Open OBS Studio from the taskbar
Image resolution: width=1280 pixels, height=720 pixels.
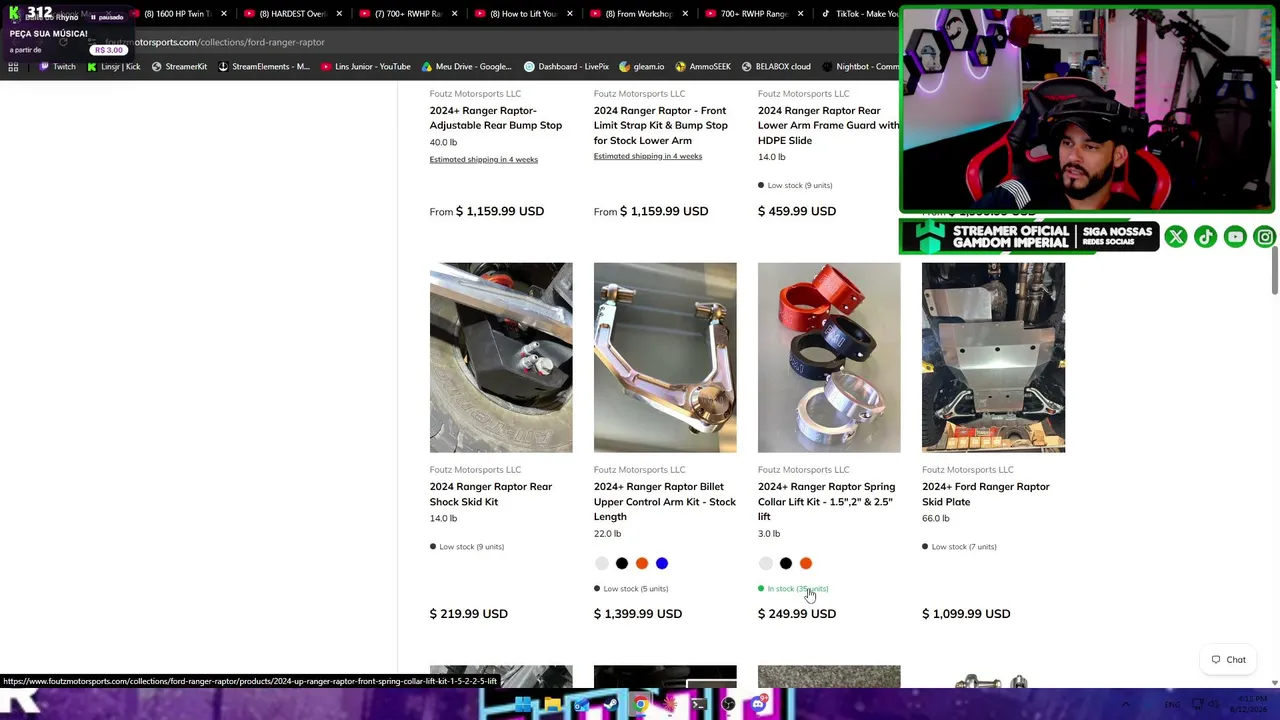[x=728, y=705]
